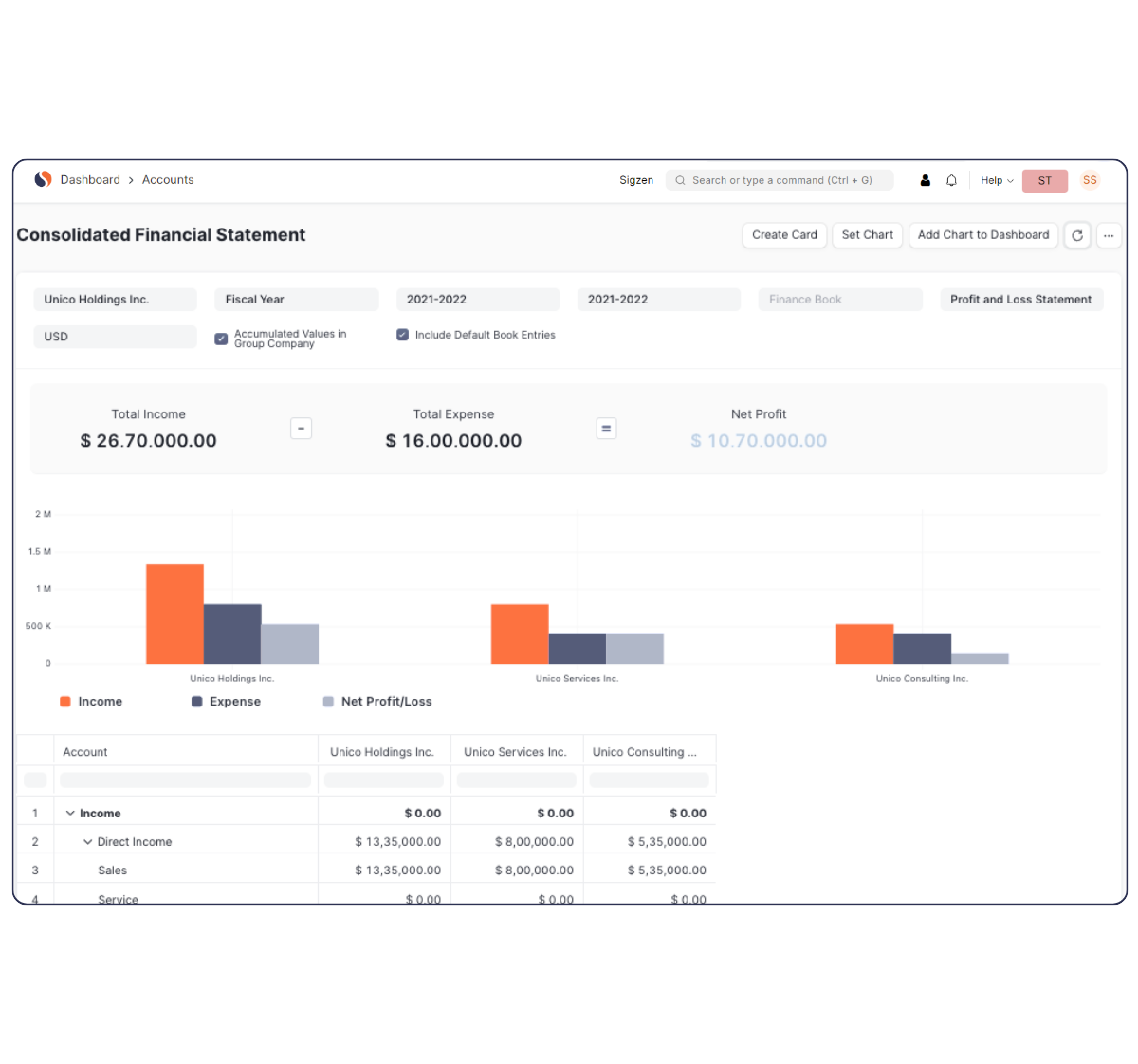Screen dimensions: 1138x1064
Task: Toggle Accumulated Values in Group Company checkbox
Action: point(221,339)
